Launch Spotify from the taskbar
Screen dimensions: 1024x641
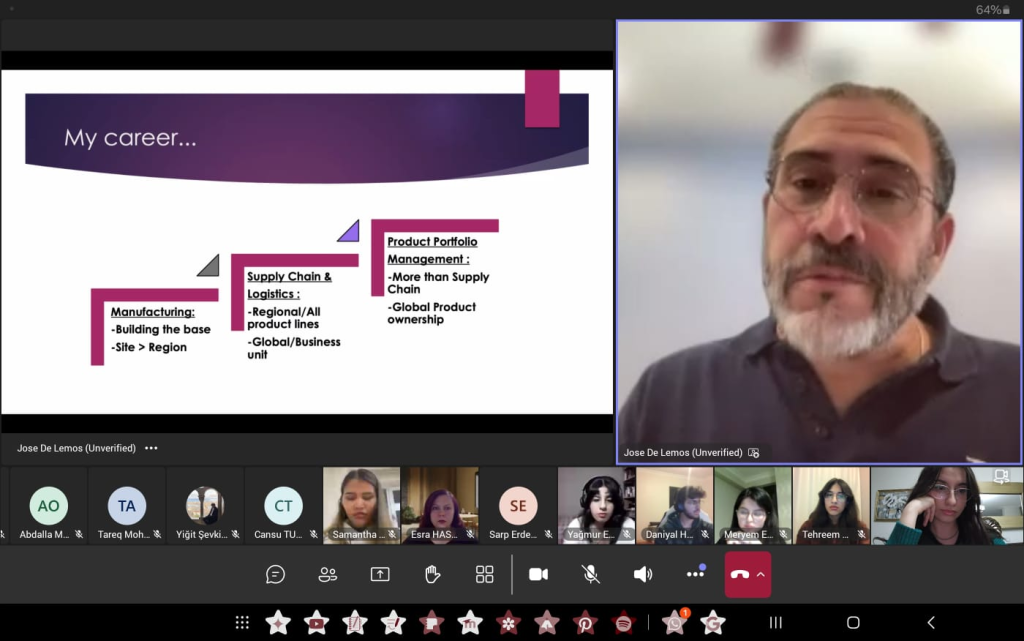click(623, 623)
